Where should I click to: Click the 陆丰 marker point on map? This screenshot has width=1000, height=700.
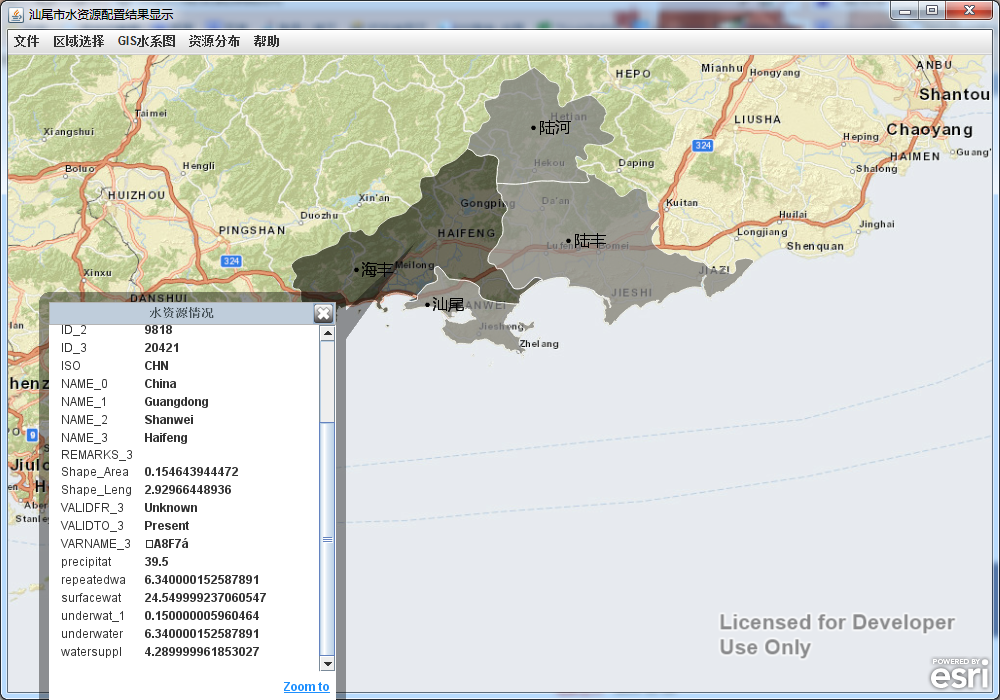(569, 240)
